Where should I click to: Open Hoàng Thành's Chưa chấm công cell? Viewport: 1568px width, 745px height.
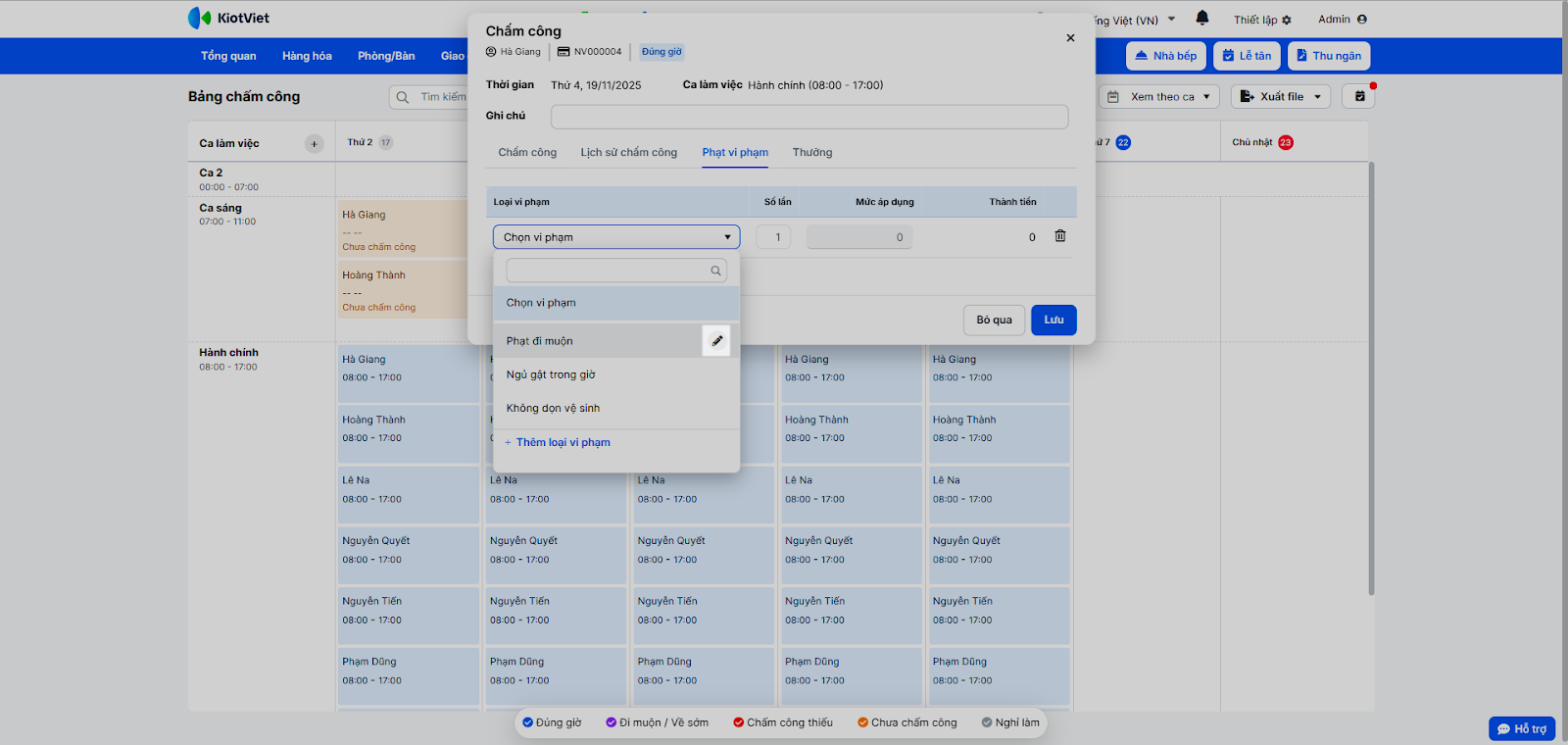click(x=403, y=291)
